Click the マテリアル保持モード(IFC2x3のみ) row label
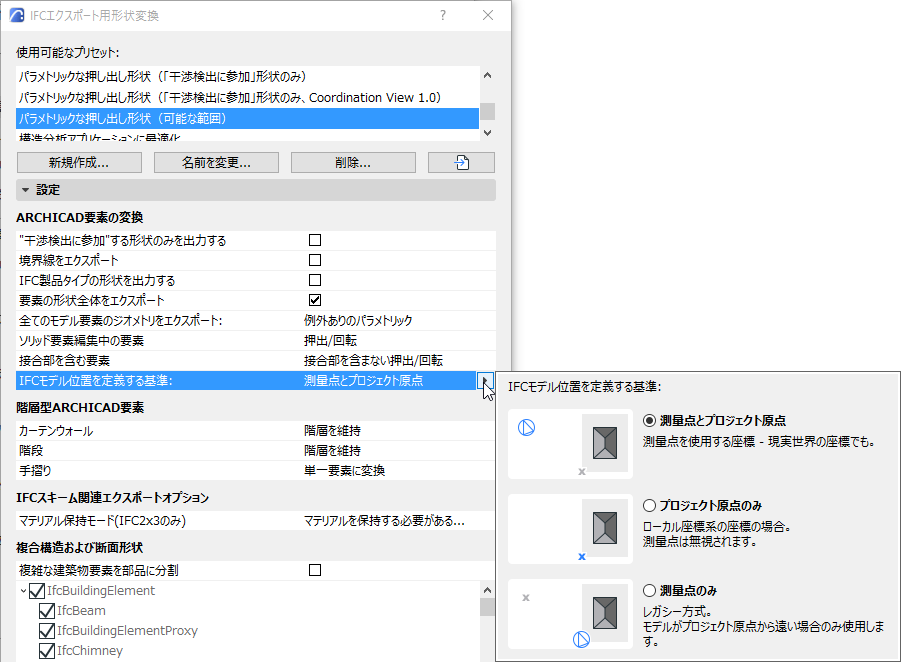 point(102,521)
